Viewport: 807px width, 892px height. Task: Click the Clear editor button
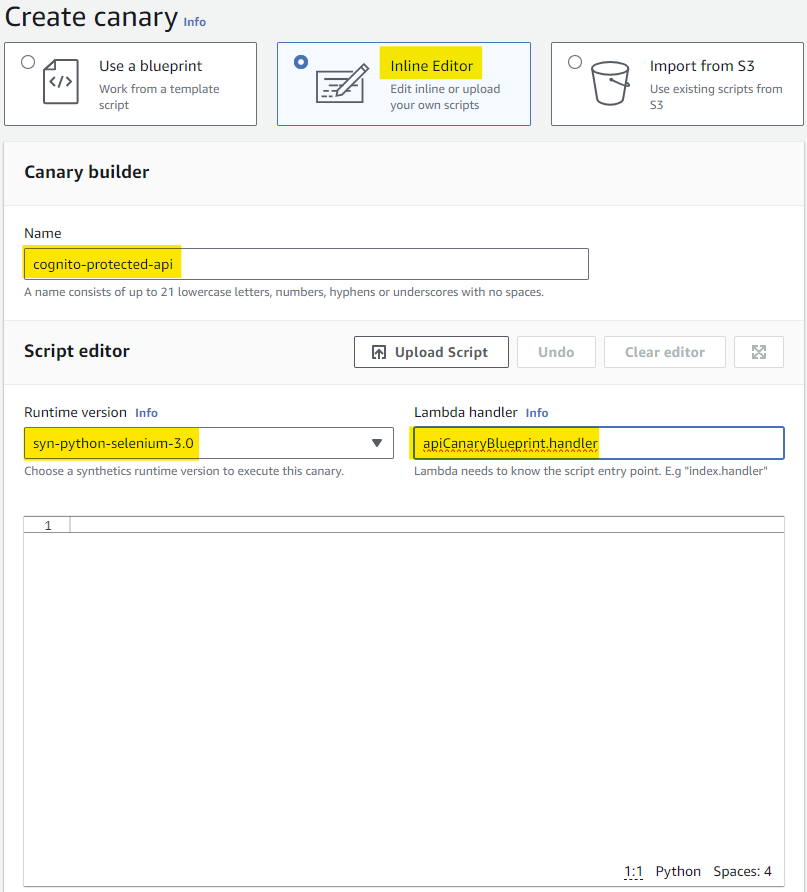pos(664,351)
